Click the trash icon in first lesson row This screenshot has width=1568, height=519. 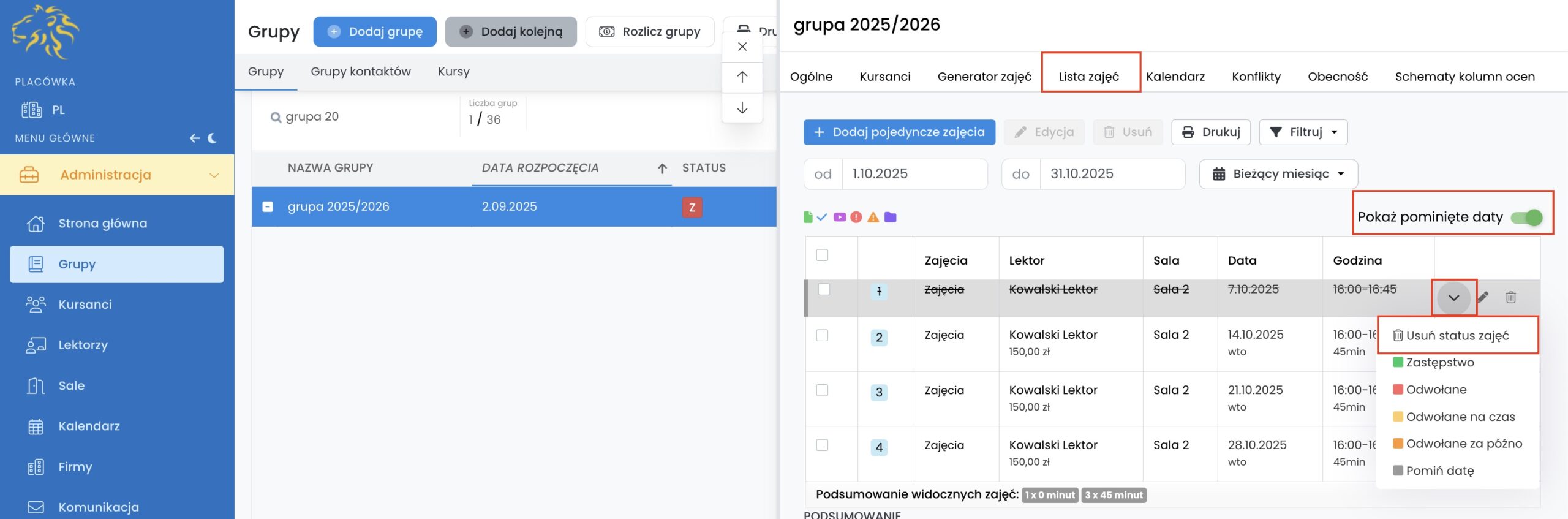(x=1510, y=297)
